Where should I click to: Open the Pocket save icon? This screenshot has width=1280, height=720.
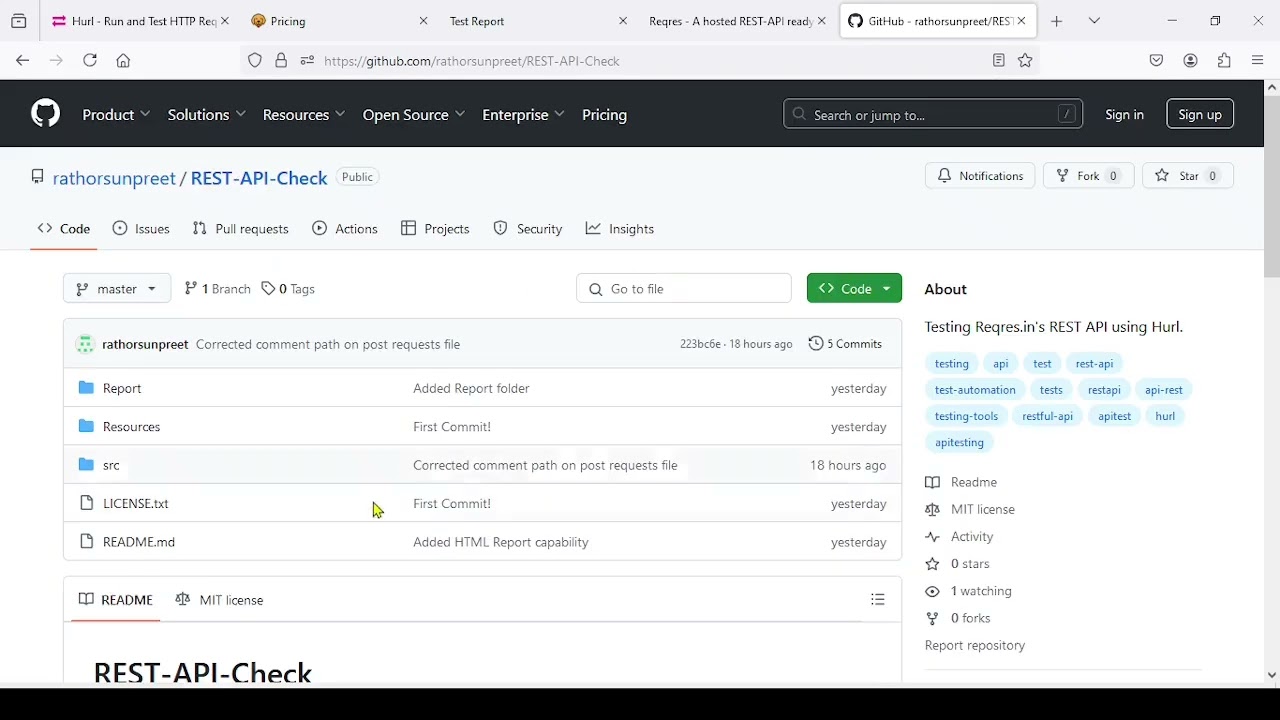(x=1157, y=61)
